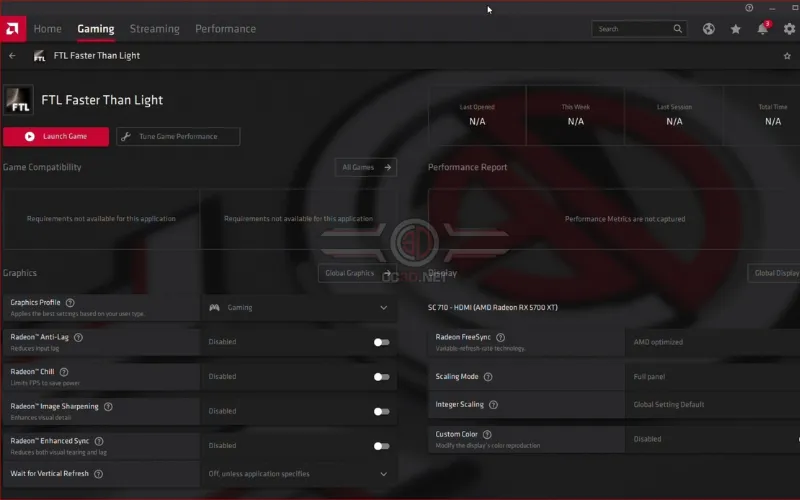Screen dimensions: 800x500
Task: Enable Radeon Enhanced Sync toggle
Action: 381,446
